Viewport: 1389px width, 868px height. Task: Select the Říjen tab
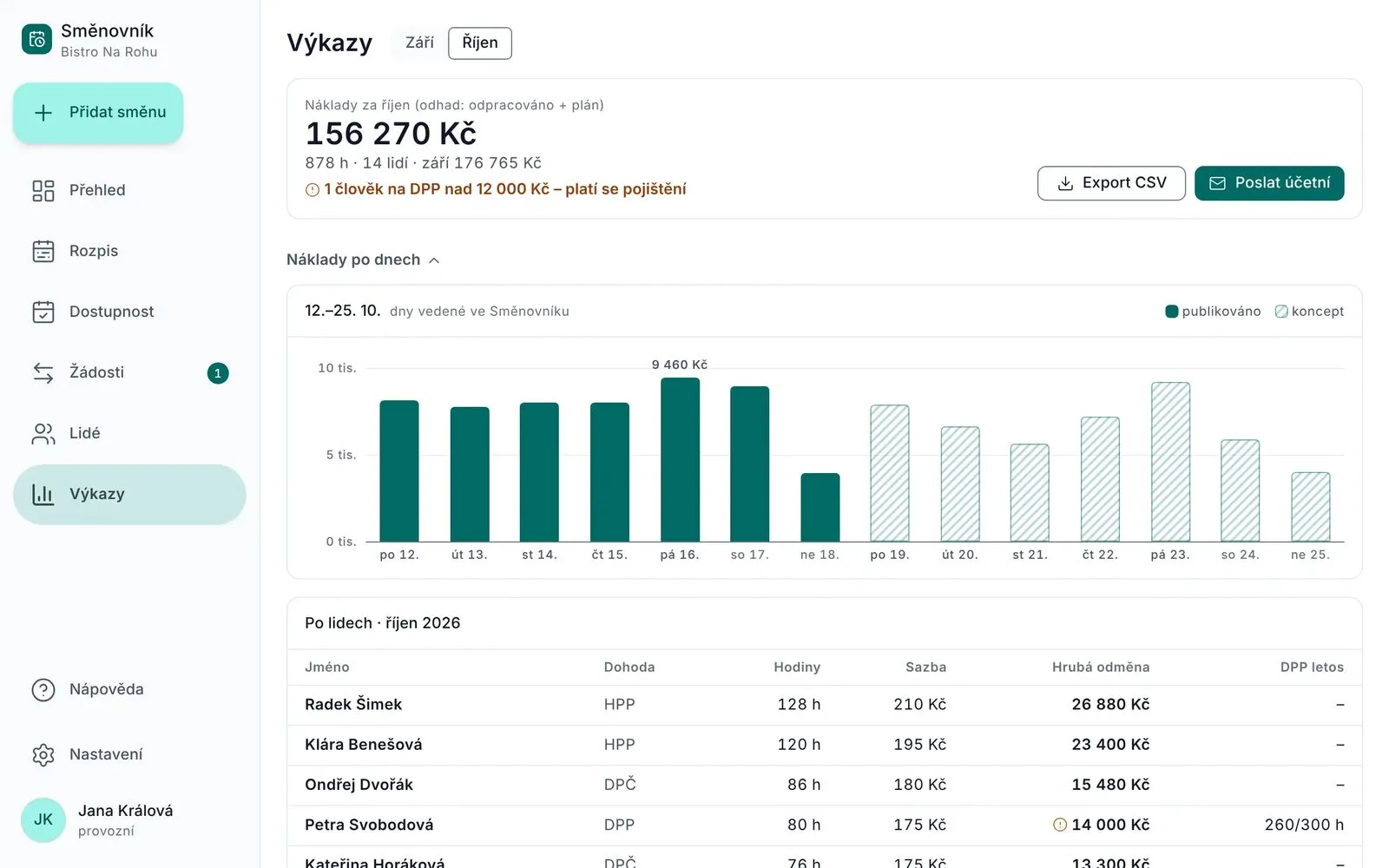480,43
